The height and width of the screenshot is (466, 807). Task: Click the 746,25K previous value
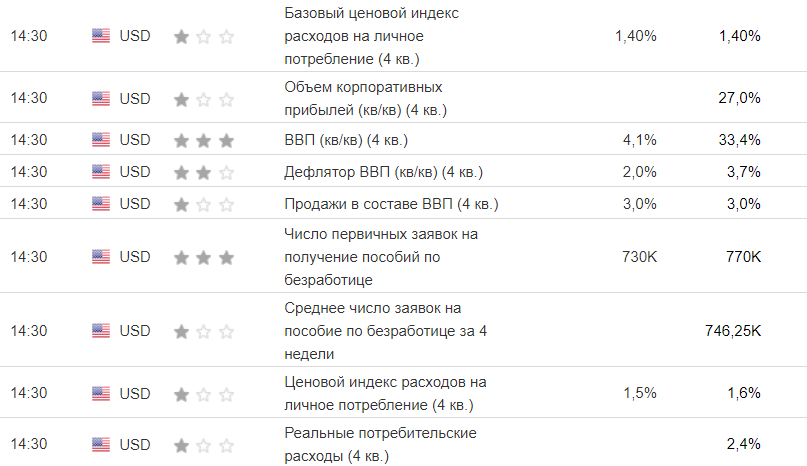[x=733, y=331]
